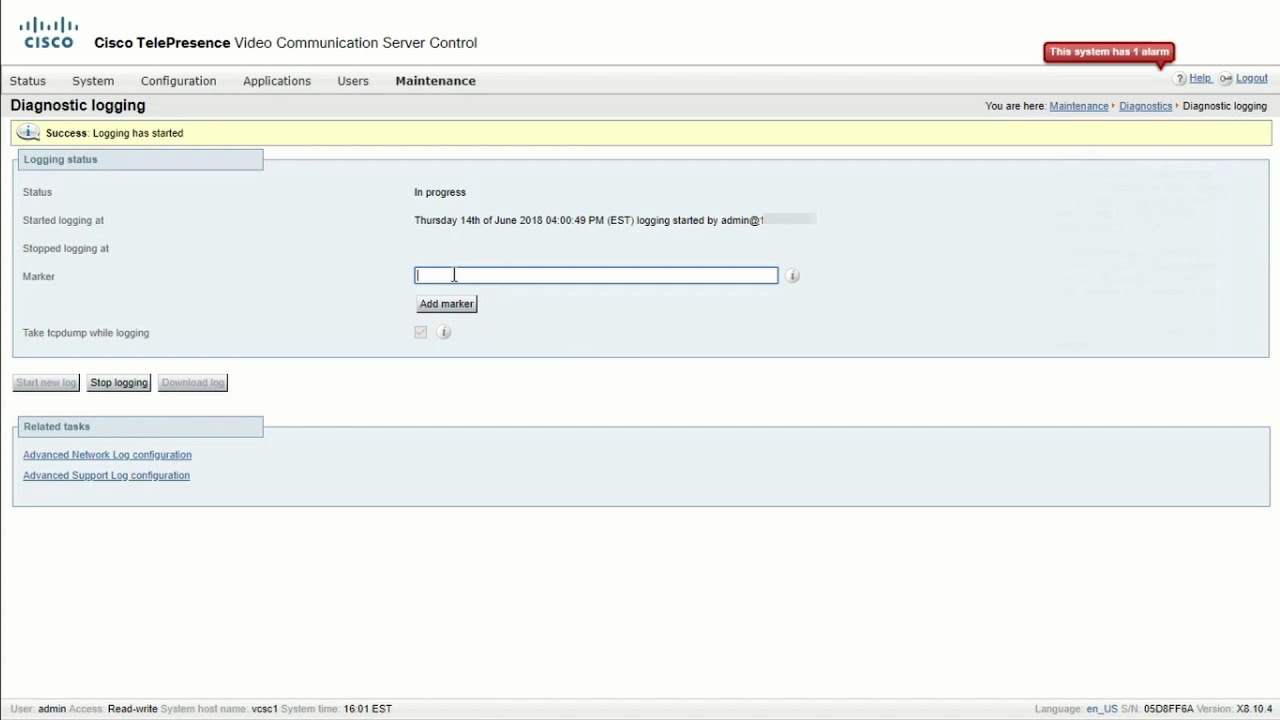
Task: Click the Success: Logging has started message
Action: click(114, 133)
